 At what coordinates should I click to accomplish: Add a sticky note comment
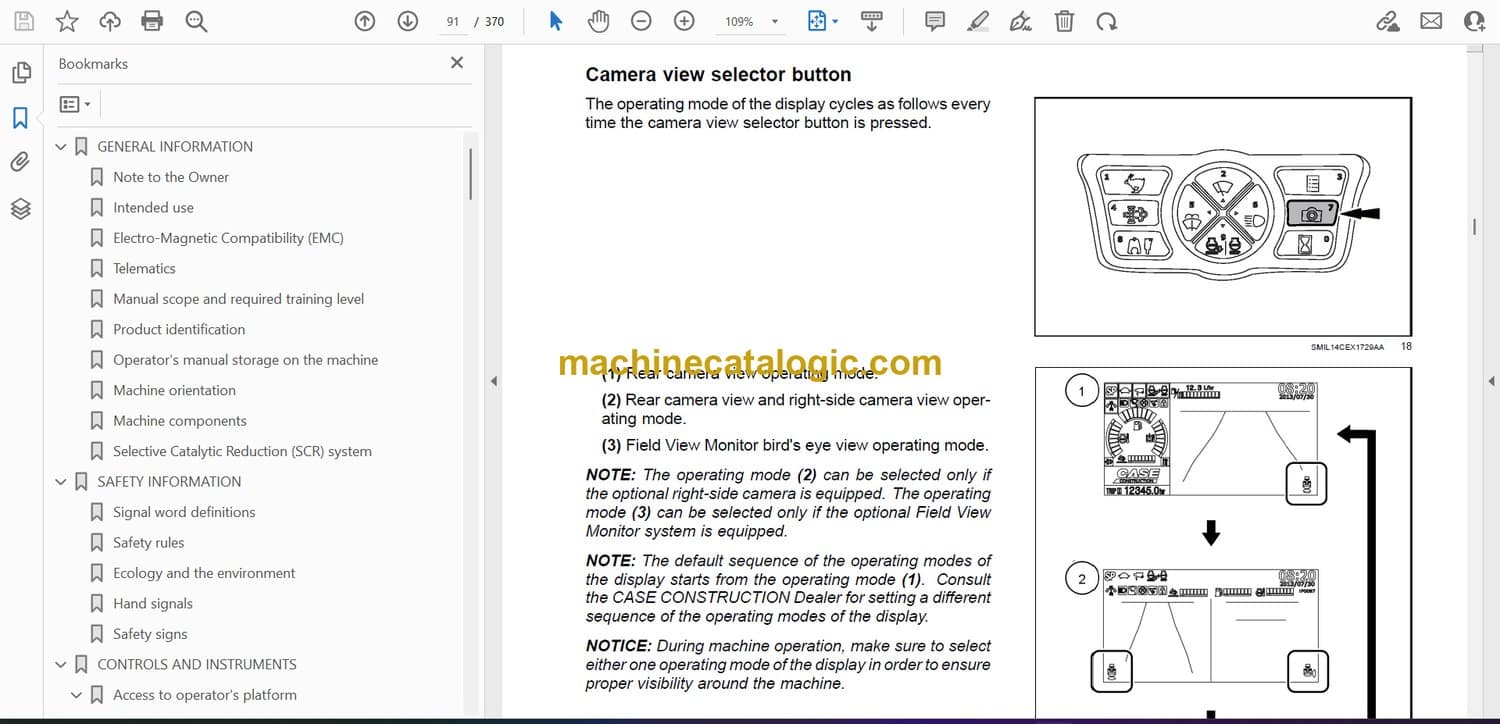click(x=935, y=21)
